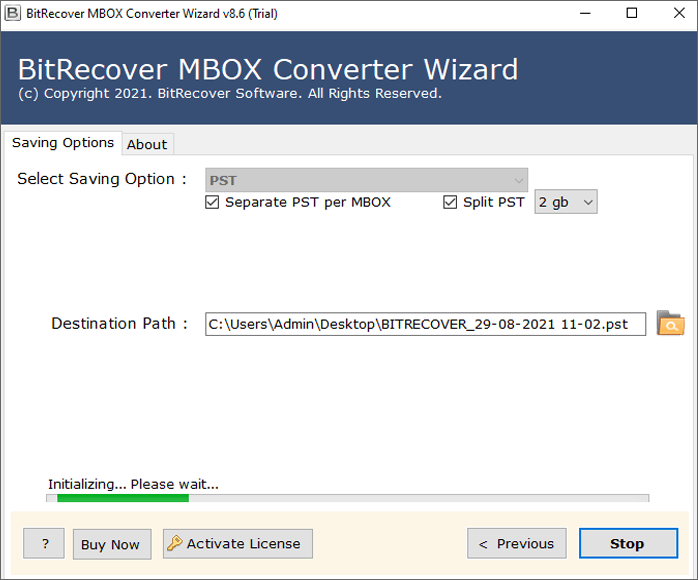Open the PST saving option dropdown
Viewport: 698px width, 580px height.
point(366,180)
